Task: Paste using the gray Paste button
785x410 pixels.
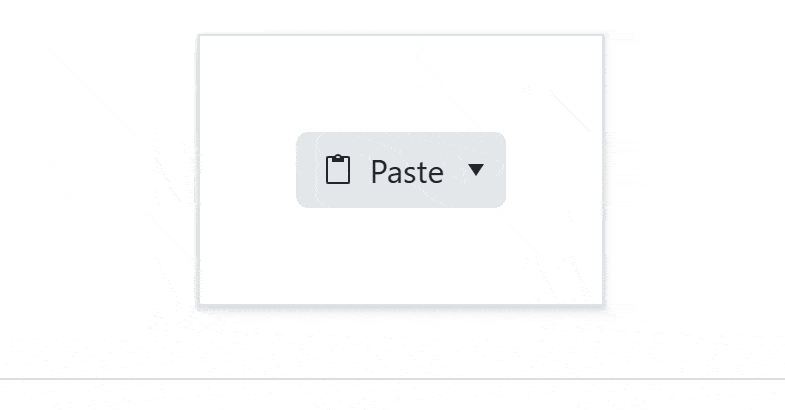Action: [x=401, y=170]
